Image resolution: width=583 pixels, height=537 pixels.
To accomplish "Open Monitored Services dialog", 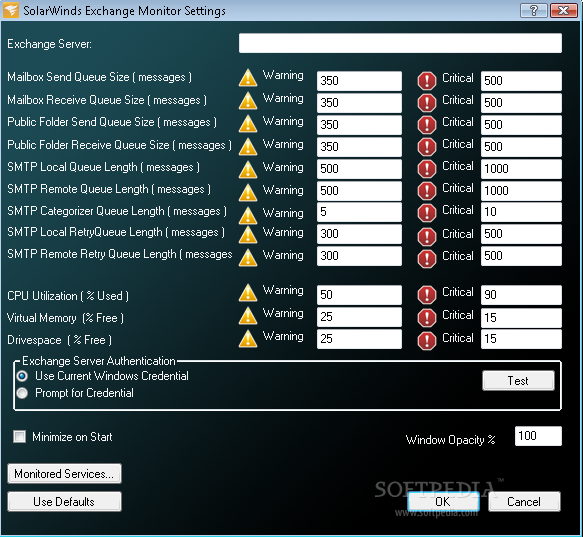I will (64, 474).
